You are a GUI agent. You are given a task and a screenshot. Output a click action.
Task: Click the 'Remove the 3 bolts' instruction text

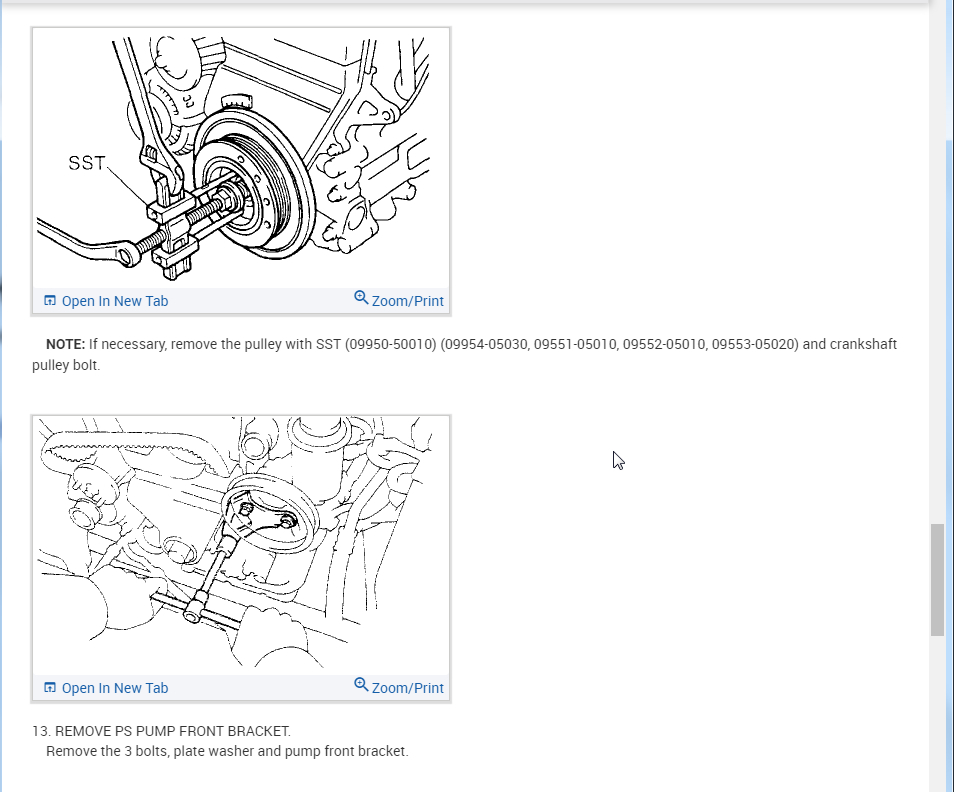pyautogui.click(x=227, y=751)
